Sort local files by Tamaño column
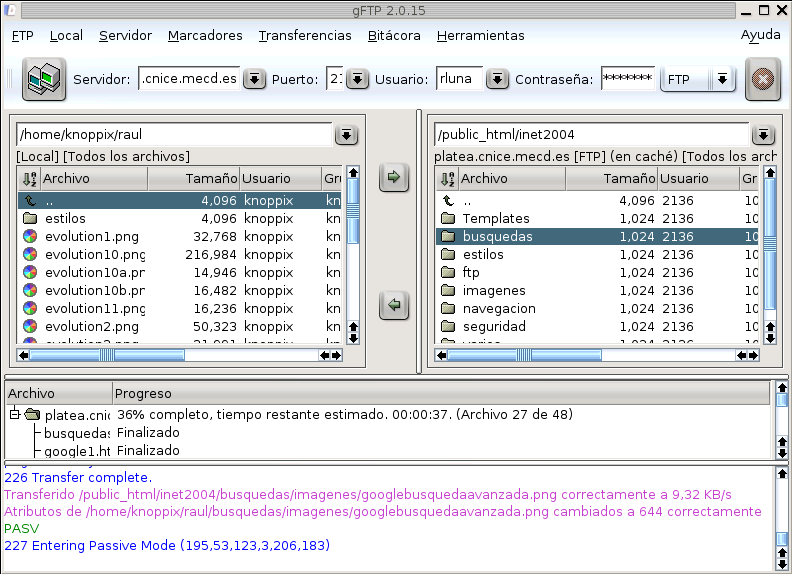 pyautogui.click(x=193, y=179)
